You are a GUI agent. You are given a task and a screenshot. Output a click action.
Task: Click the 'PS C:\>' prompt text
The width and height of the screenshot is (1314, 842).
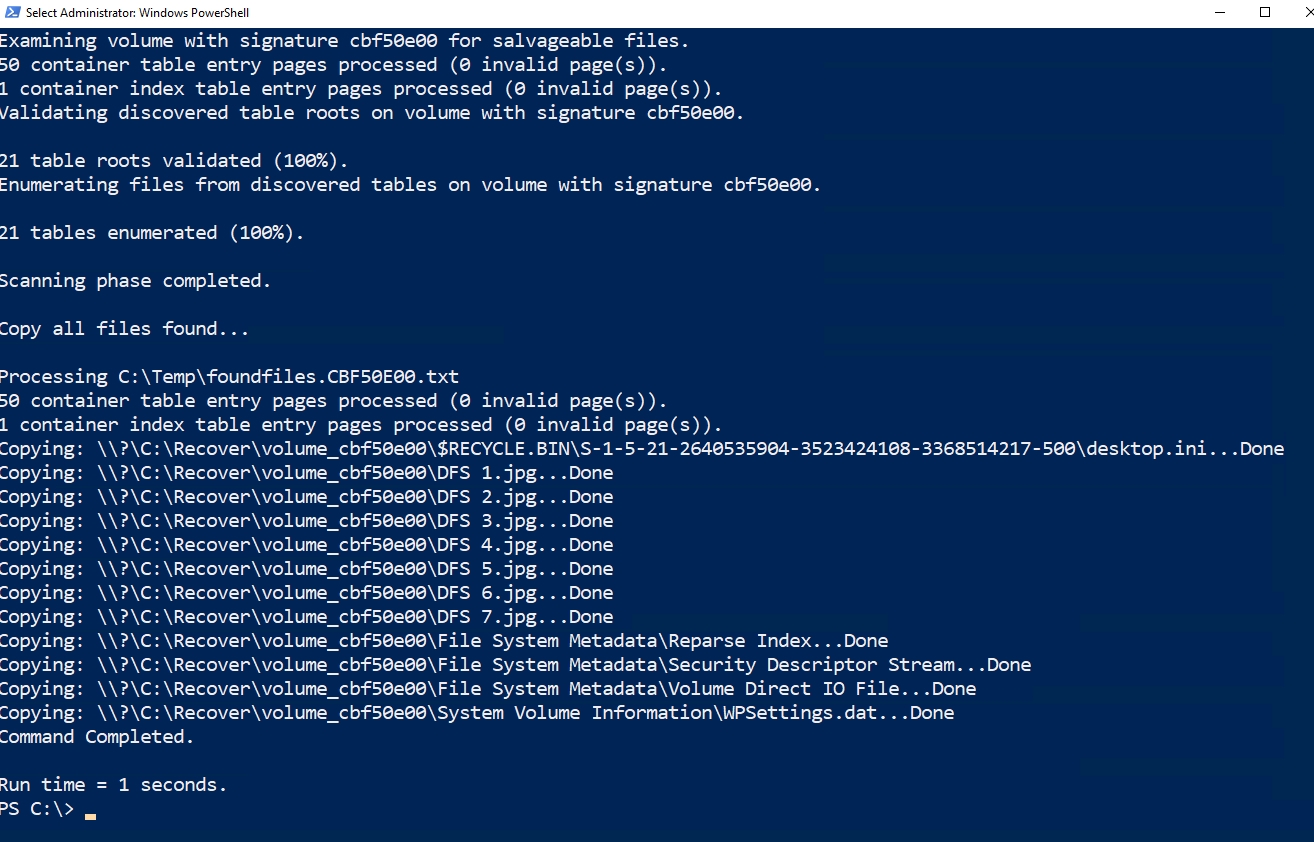(37, 810)
